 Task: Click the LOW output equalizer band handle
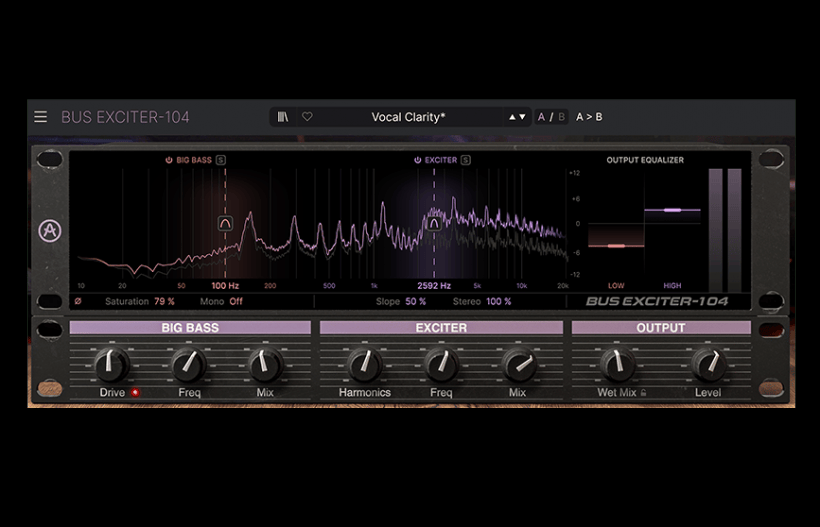617,246
